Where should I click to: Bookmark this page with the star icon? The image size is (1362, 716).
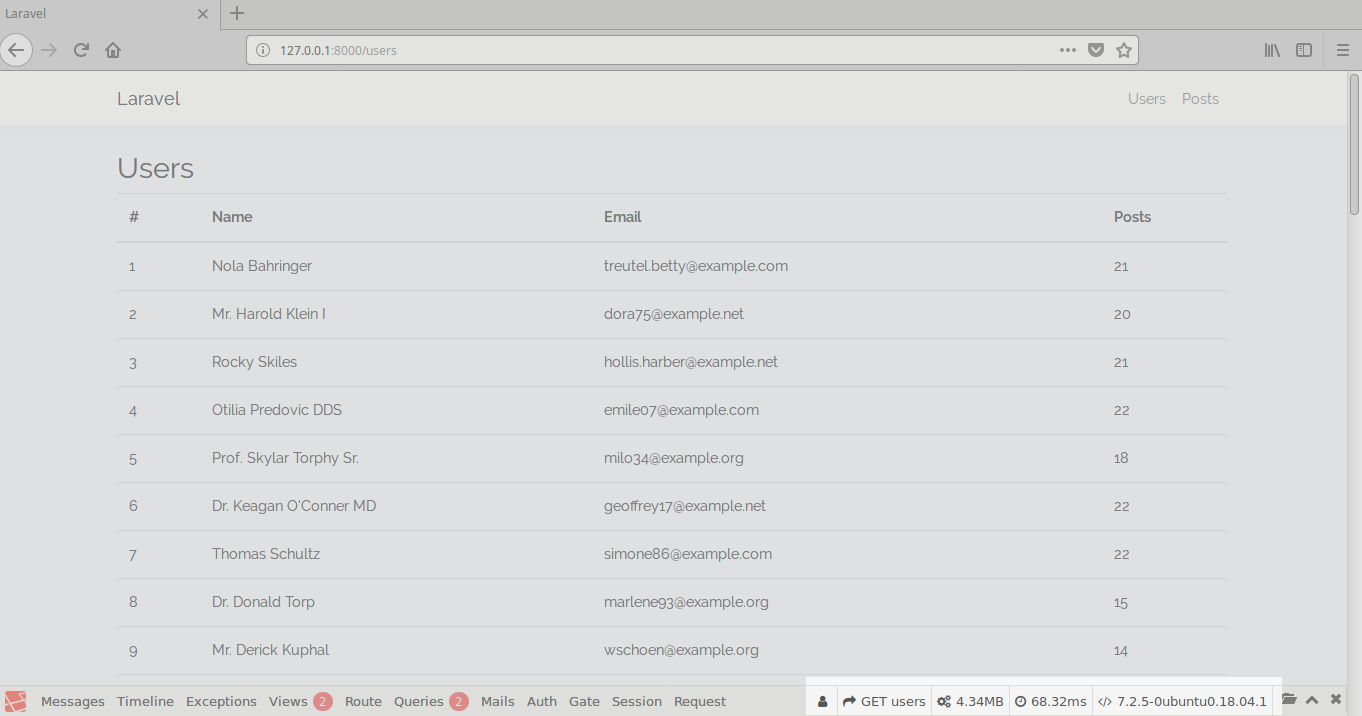1123,50
